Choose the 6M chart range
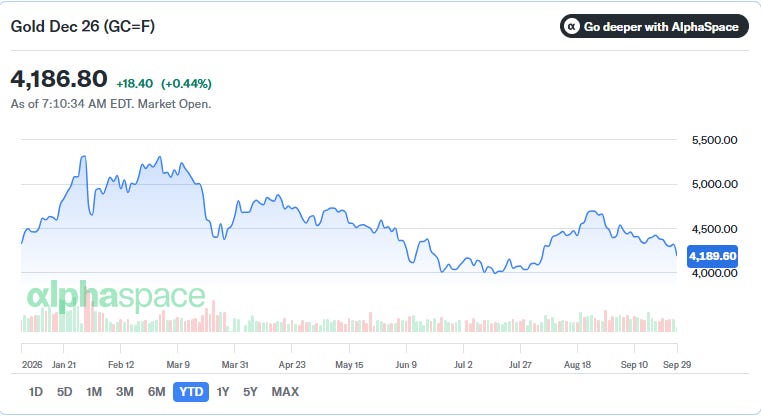The width and height of the screenshot is (761, 420). (x=156, y=392)
